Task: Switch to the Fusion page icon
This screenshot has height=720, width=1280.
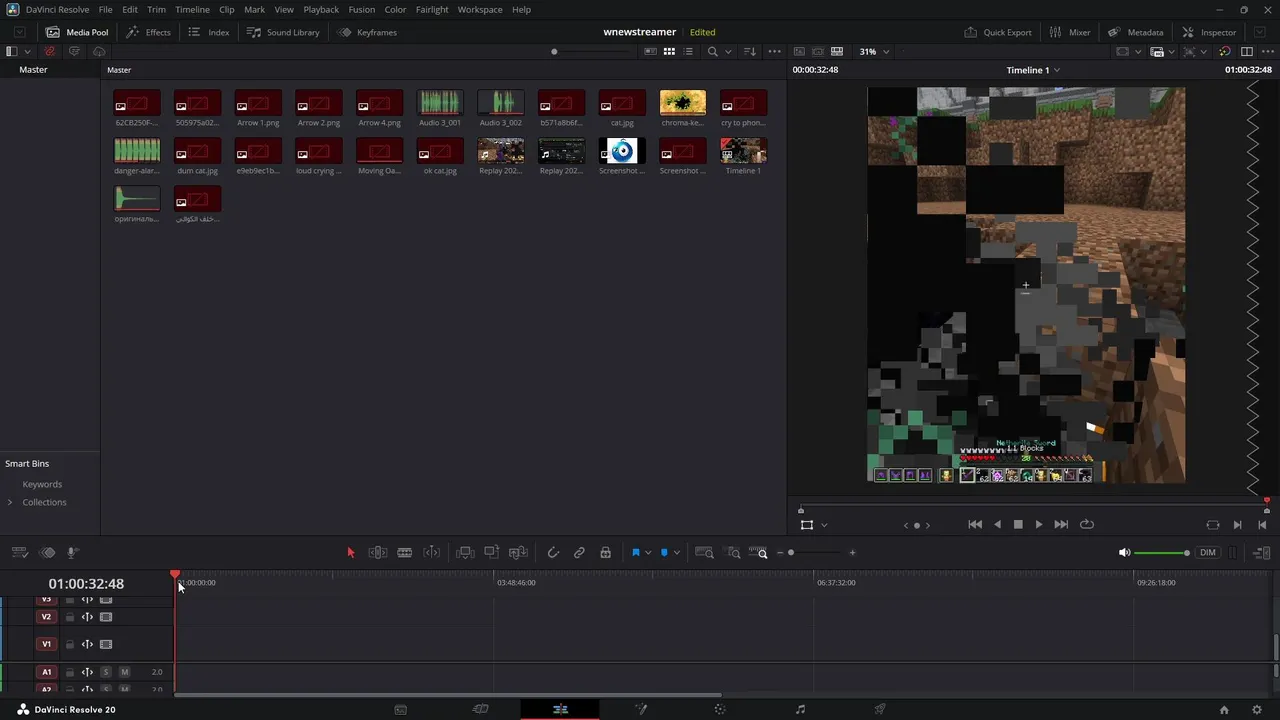Action: tap(641, 709)
